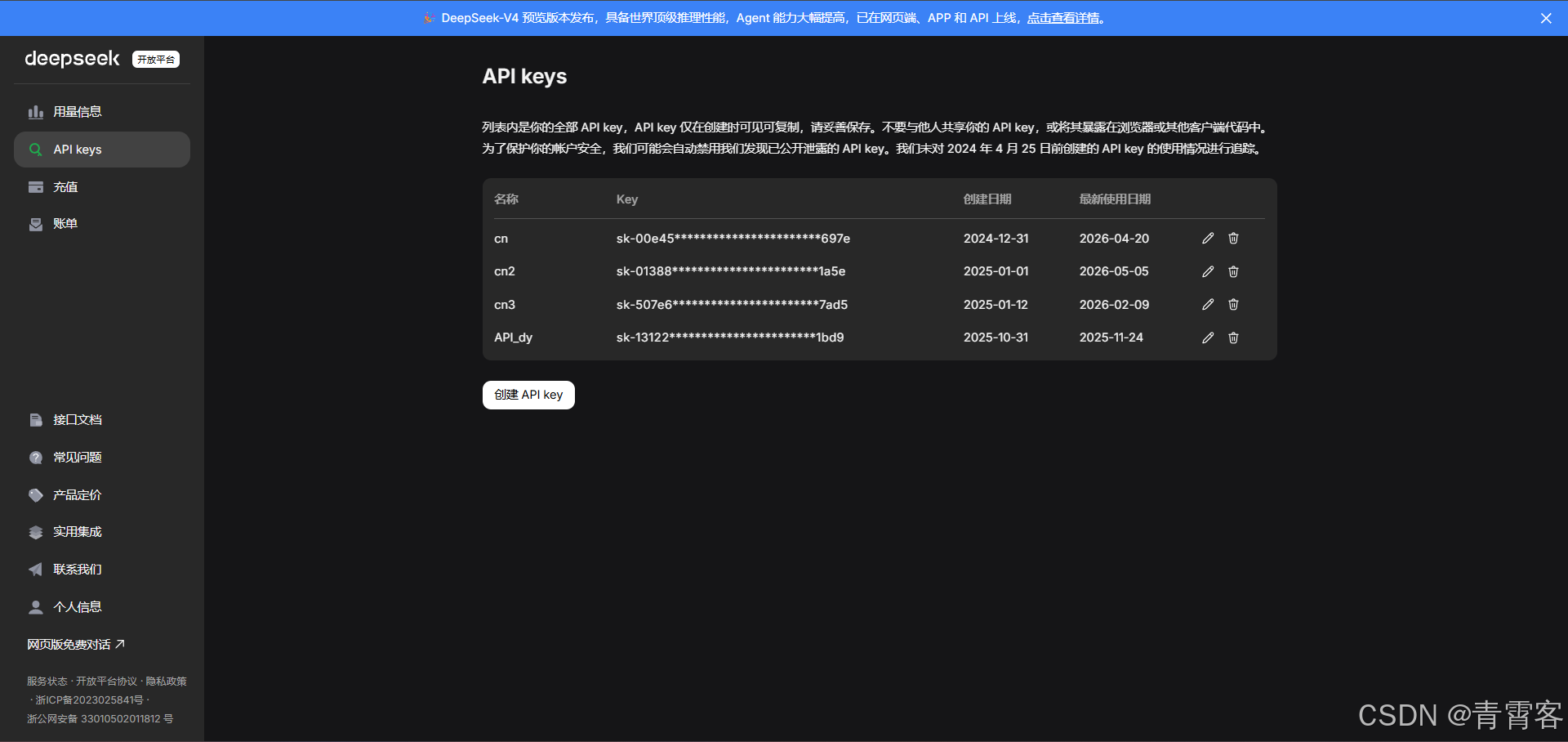The width and height of the screenshot is (1568, 742).
Task: Click the API keys page heading
Action: coord(524,76)
